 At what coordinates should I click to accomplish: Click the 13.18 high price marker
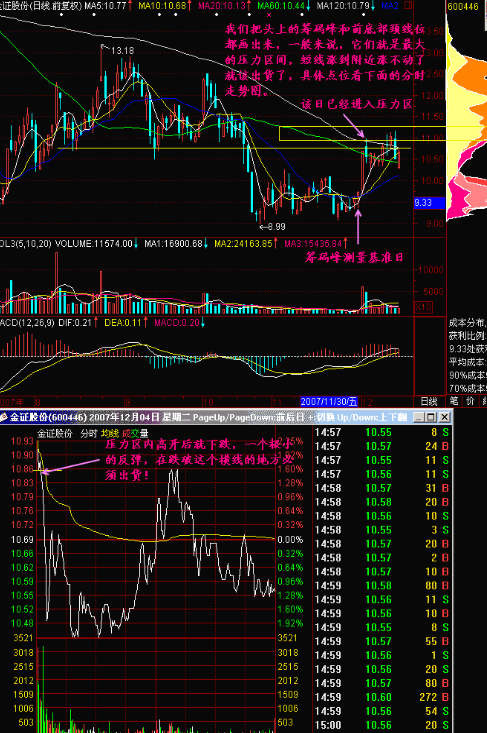click(x=122, y=50)
